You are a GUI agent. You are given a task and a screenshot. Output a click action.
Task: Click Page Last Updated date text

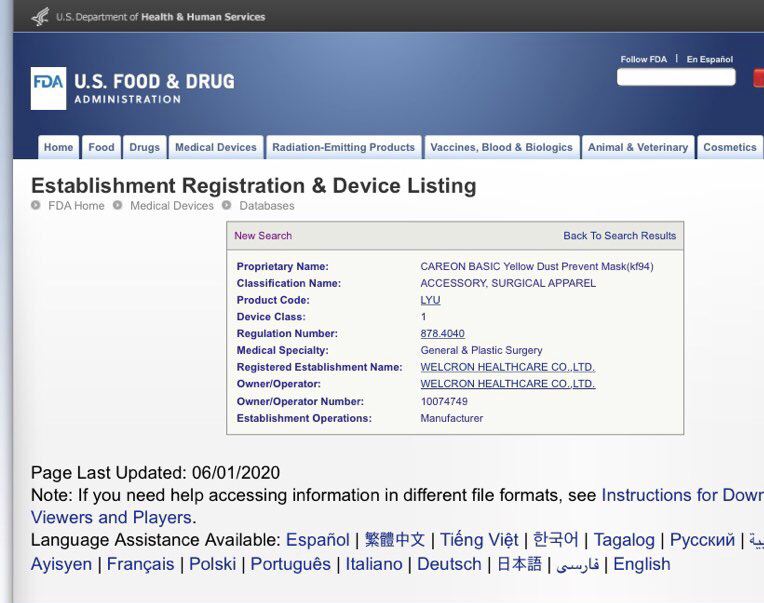(x=155, y=473)
